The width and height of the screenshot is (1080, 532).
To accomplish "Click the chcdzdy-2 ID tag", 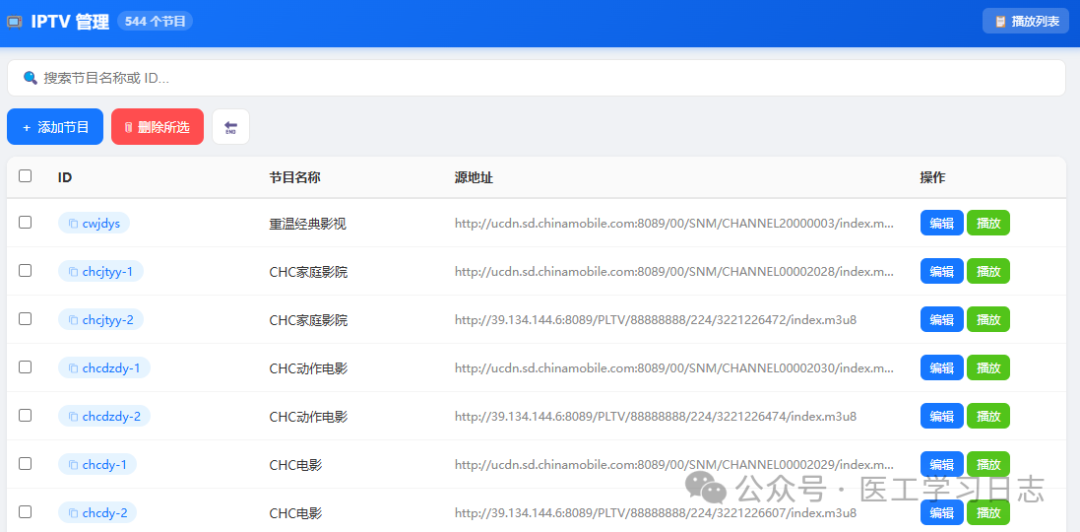I will (104, 416).
